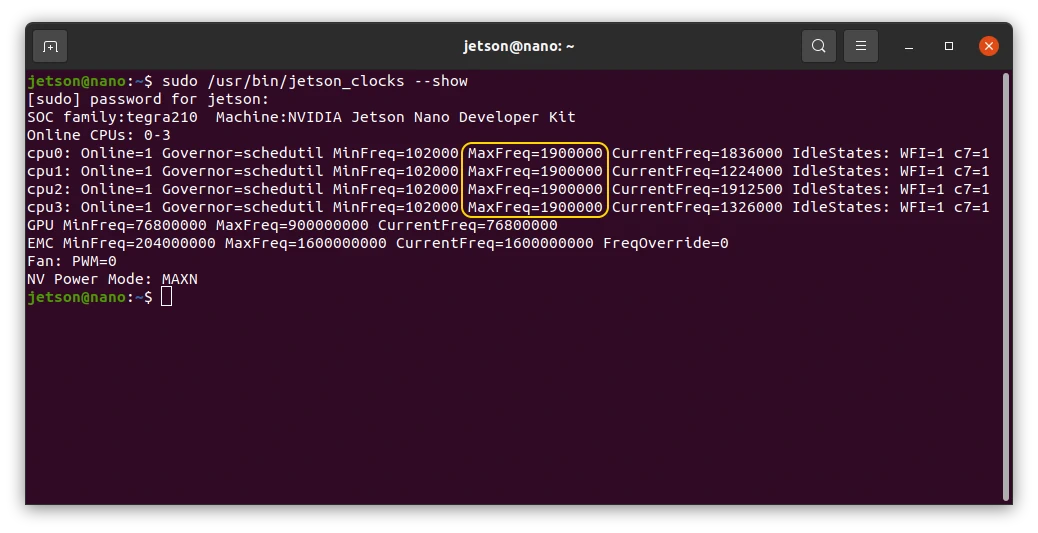Minimize the terminal window

[x=909, y=46]
